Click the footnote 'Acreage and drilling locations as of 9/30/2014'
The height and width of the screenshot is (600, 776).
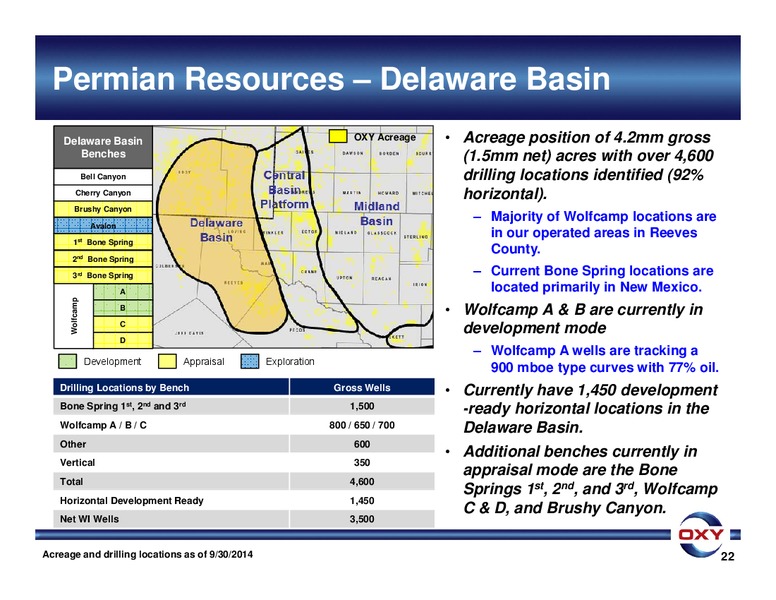click(147, 554)
